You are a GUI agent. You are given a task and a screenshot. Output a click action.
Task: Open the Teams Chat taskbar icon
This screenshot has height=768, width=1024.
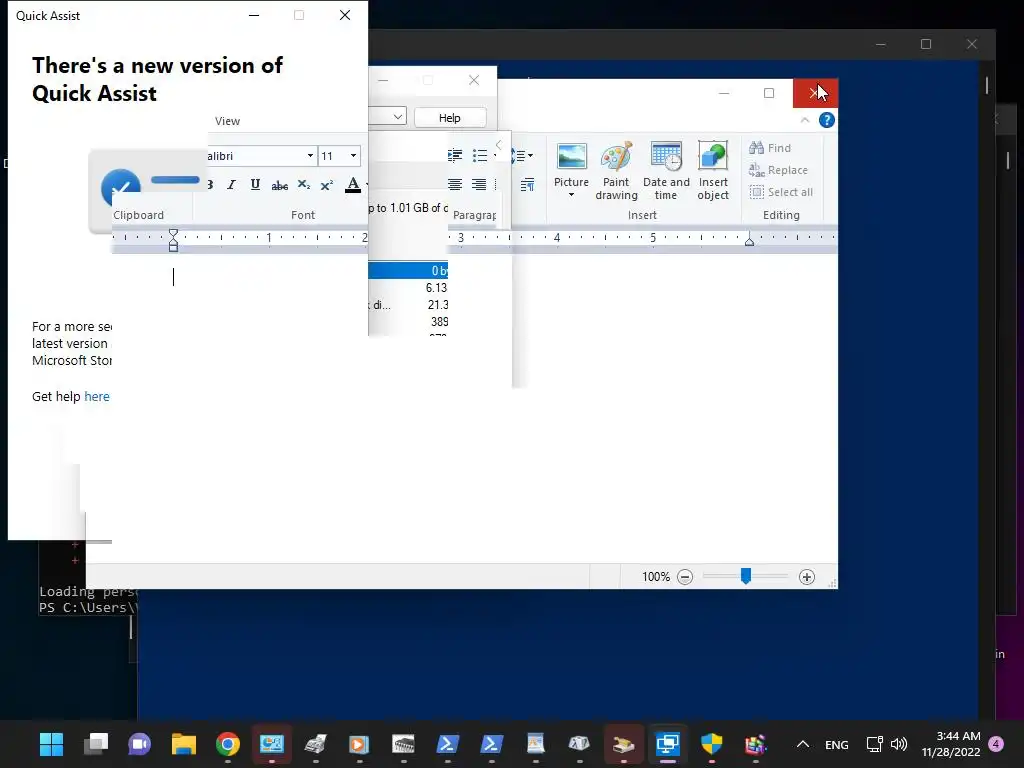(x=140, y=744)
